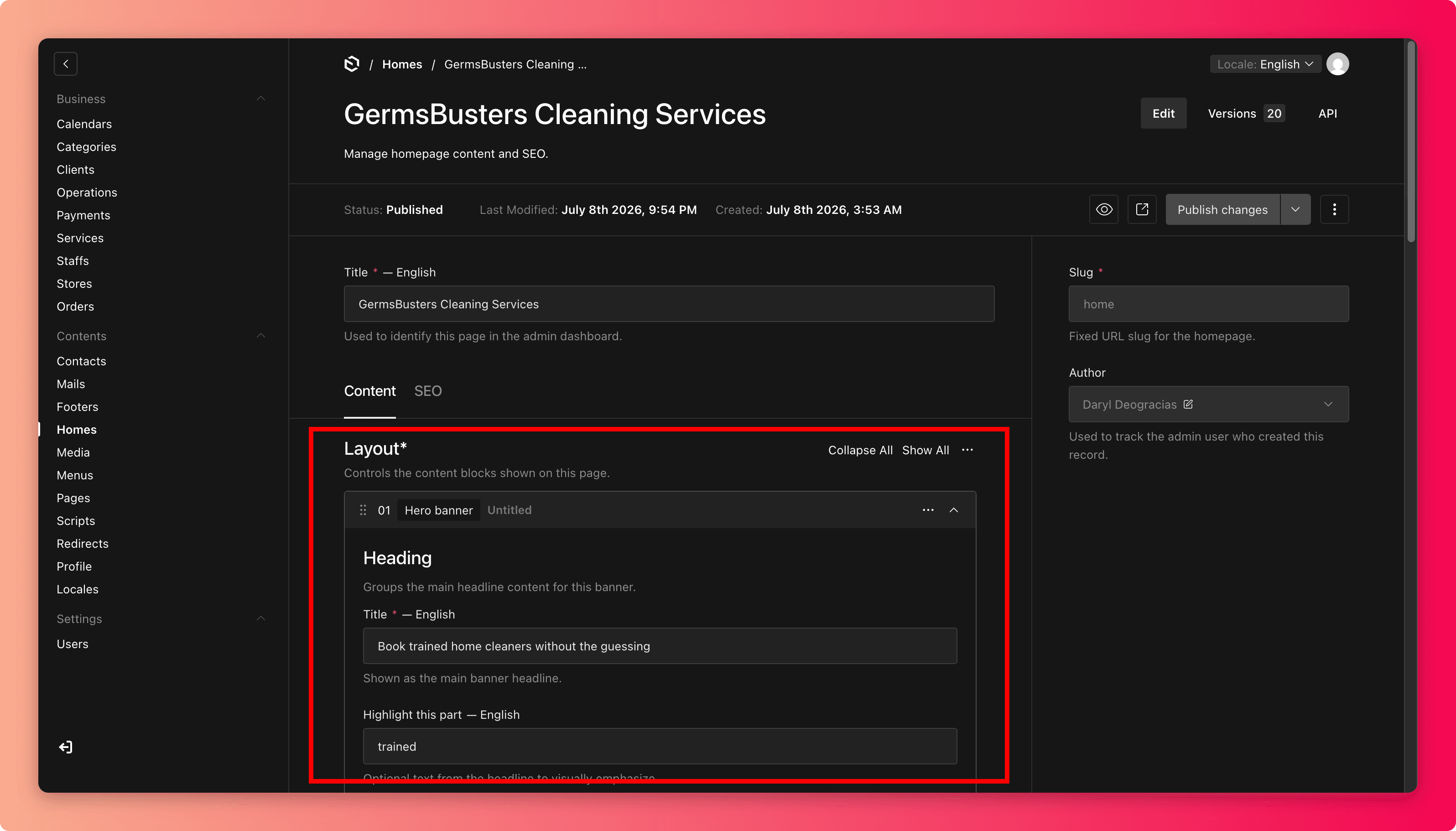
Task: Switch to the SEO tab
Action: 428,391
